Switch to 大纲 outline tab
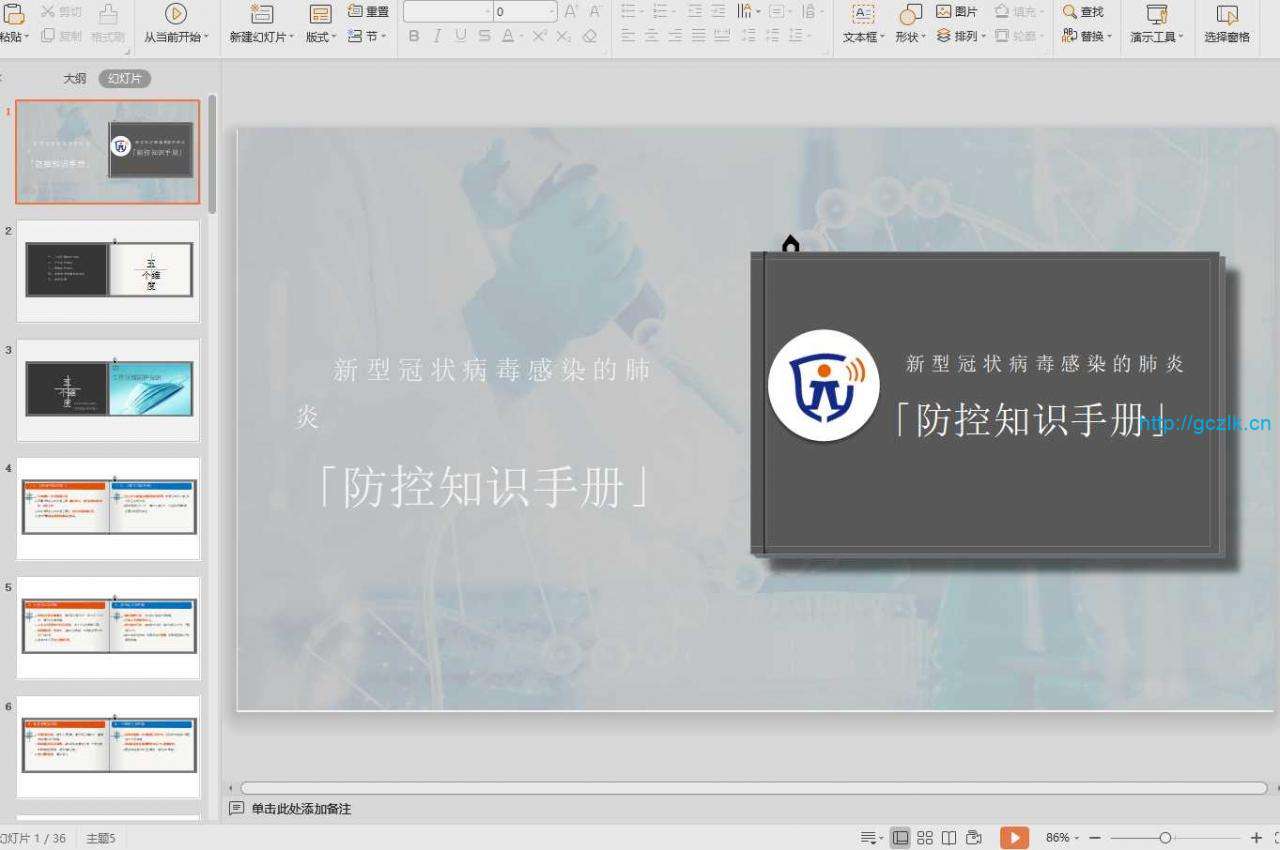Viewport: 1280px width, 850px height. [x=75, y=79]
